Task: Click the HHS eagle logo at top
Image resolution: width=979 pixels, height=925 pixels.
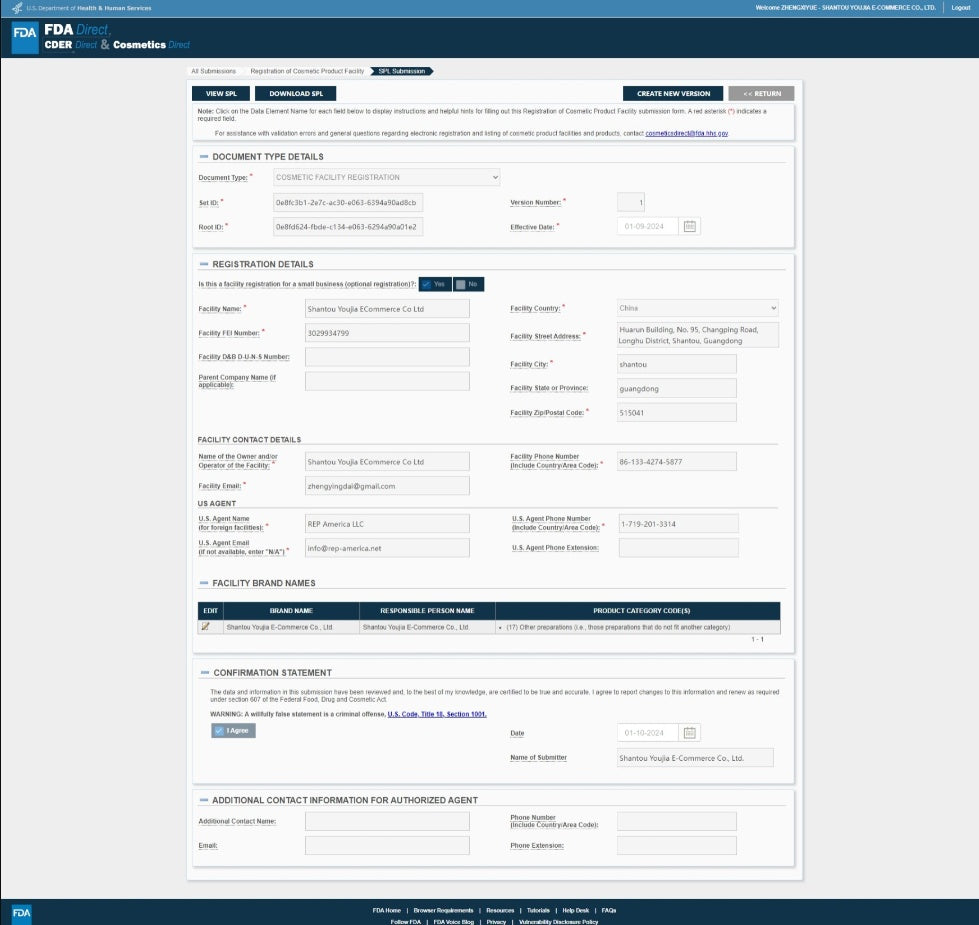Action: click(x=17, y=8)
